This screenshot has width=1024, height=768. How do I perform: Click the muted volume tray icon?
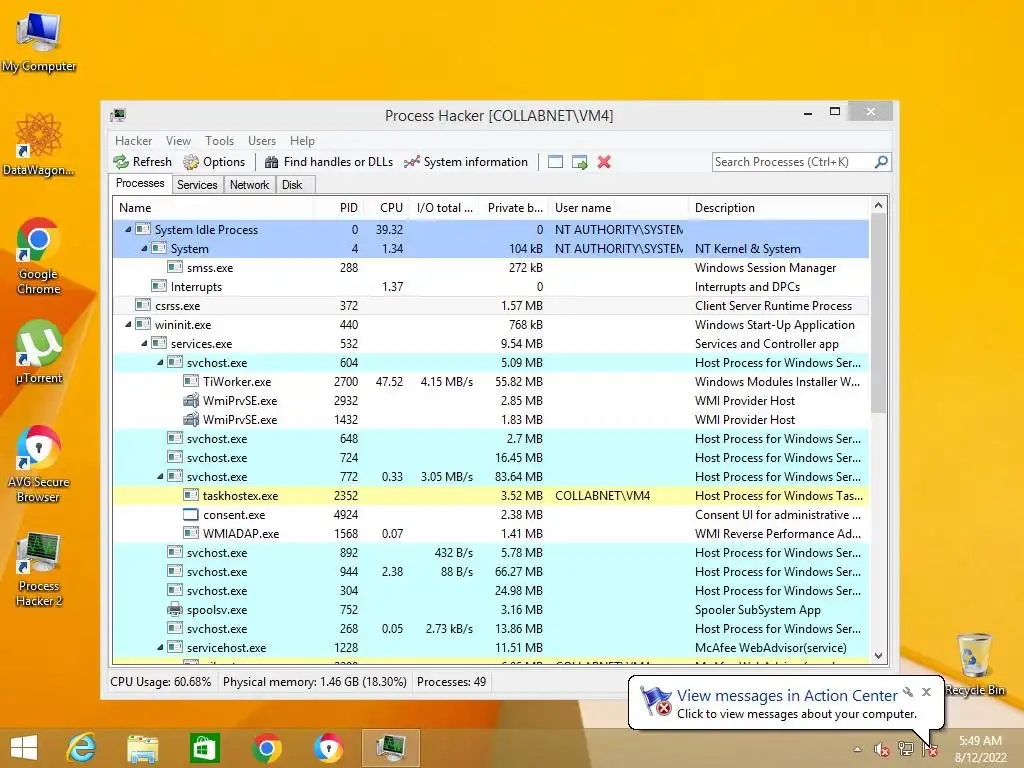coord(882,750)
